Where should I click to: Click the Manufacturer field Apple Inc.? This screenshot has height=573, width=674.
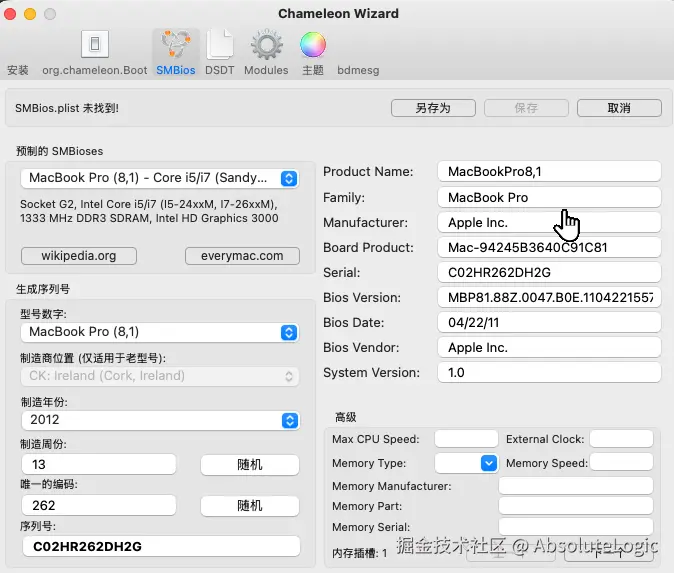[549, 222]
